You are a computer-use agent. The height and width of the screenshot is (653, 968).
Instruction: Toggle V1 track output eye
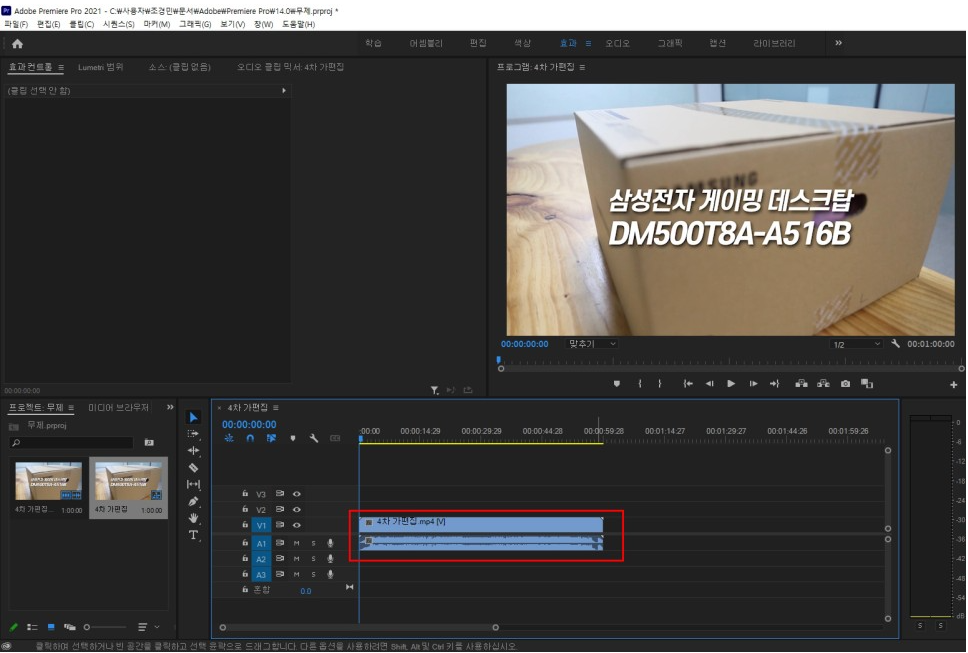coord(296,525)
